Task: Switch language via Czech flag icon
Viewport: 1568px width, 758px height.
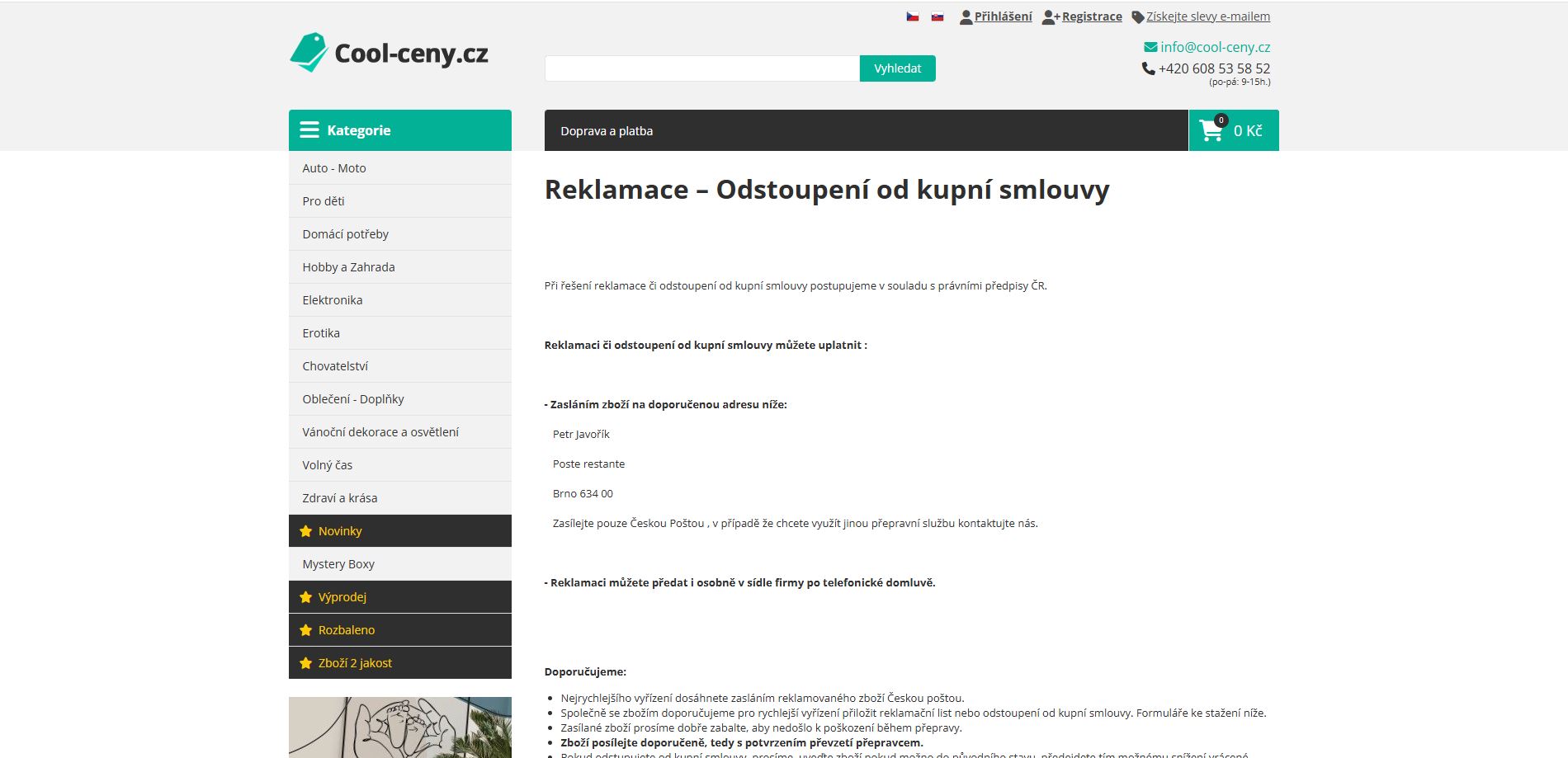Action: [912, 16]
